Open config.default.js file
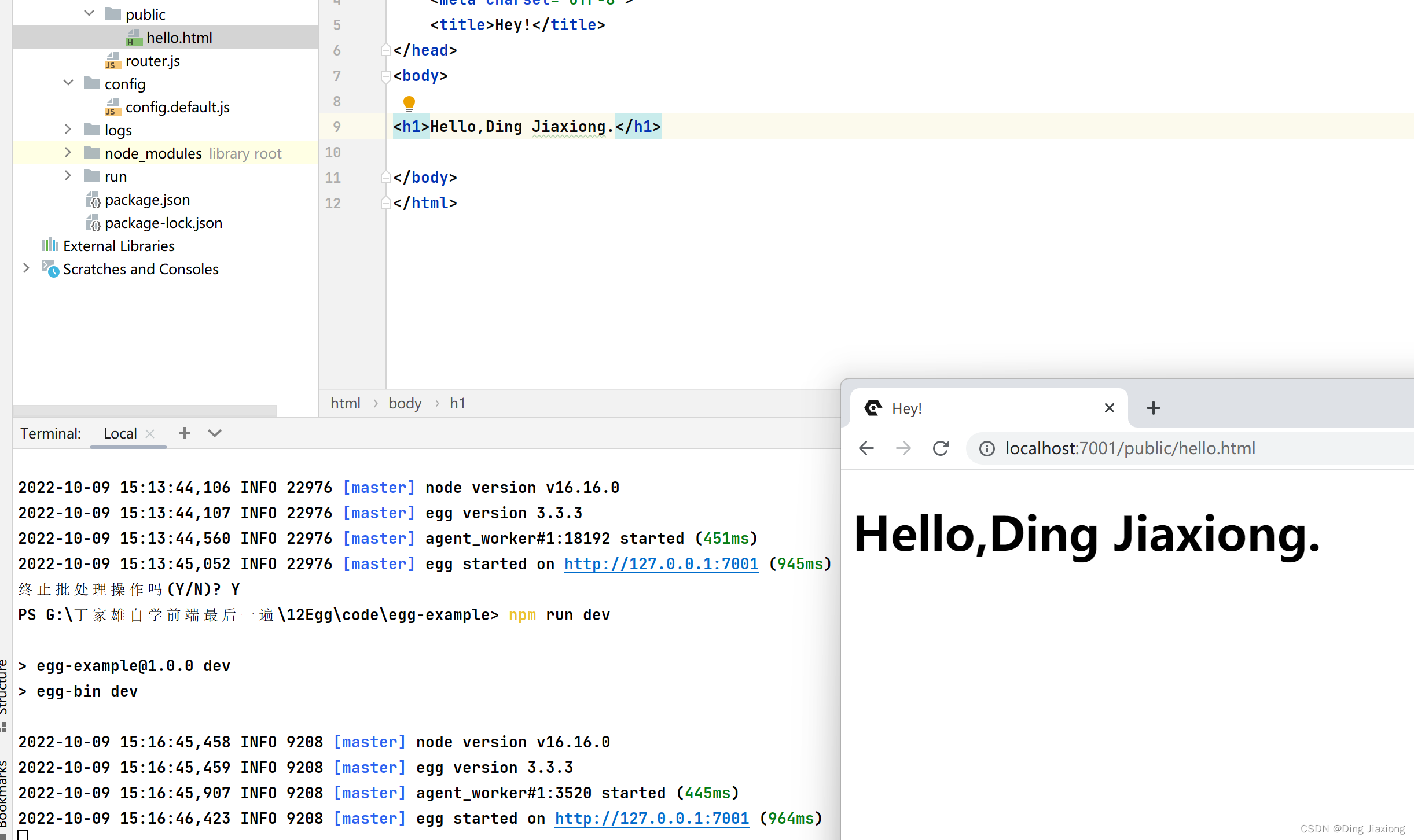Image resolution: width=1414 pixels, height=840 pixels. pos(177,107)
